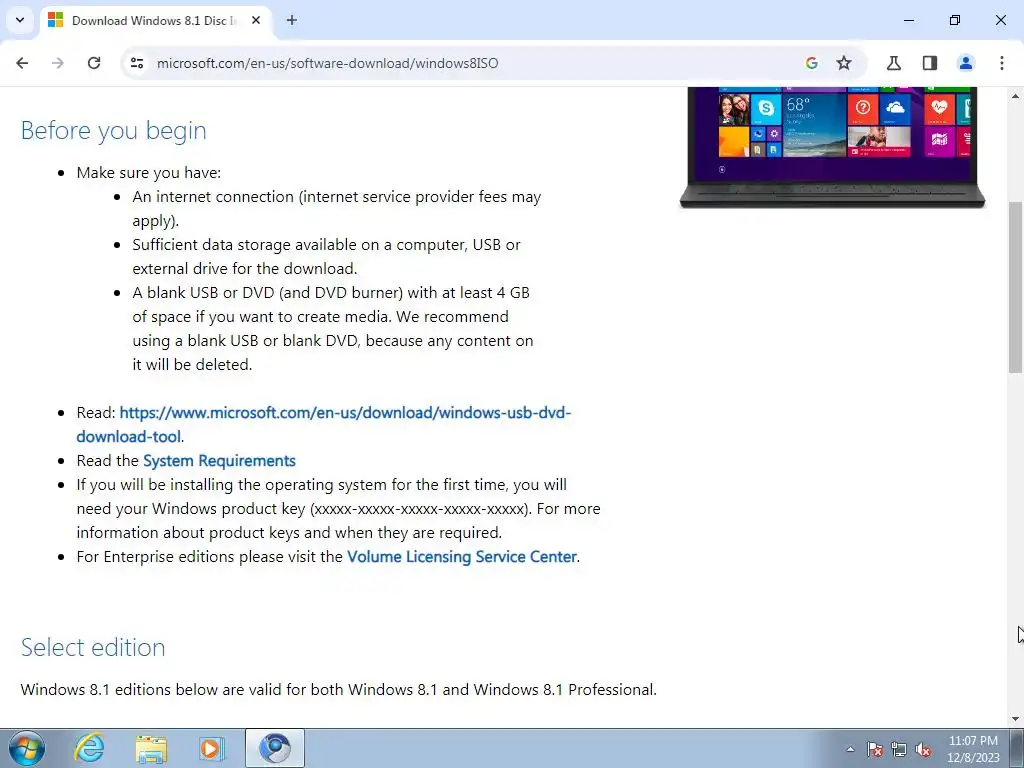Open Chrome Labs flask icon
1024x768 pixels.
click(x=893, y=63)
